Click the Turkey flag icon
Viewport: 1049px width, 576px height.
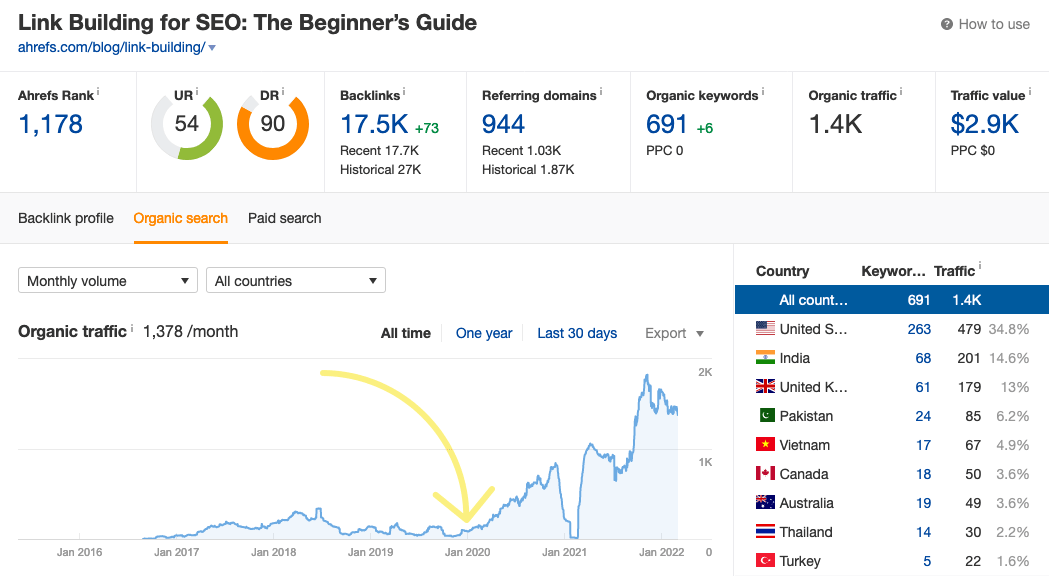764,560
